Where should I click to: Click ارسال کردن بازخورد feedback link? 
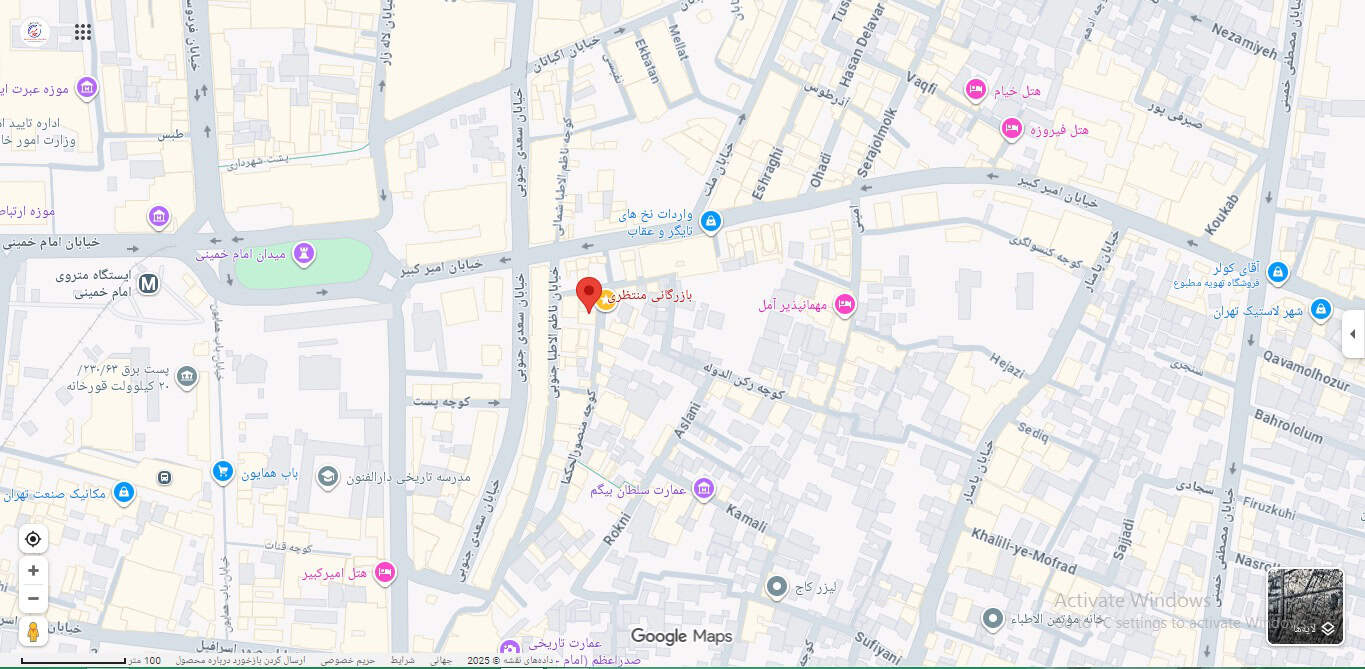(x=240, y=661)
